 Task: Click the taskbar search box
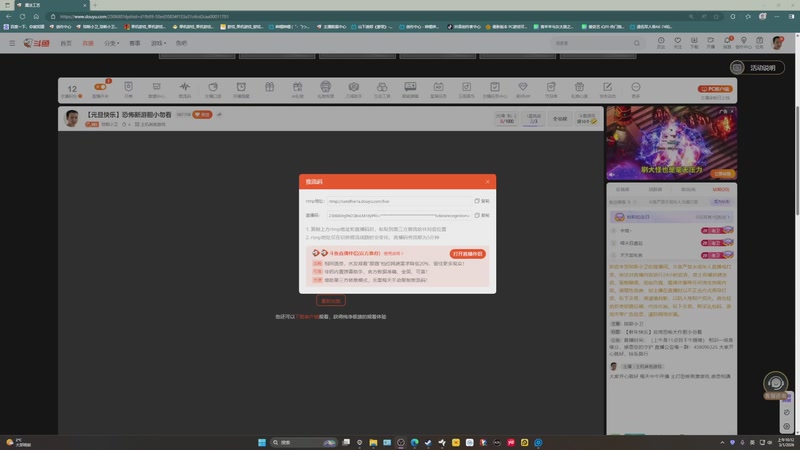(305, 442)
